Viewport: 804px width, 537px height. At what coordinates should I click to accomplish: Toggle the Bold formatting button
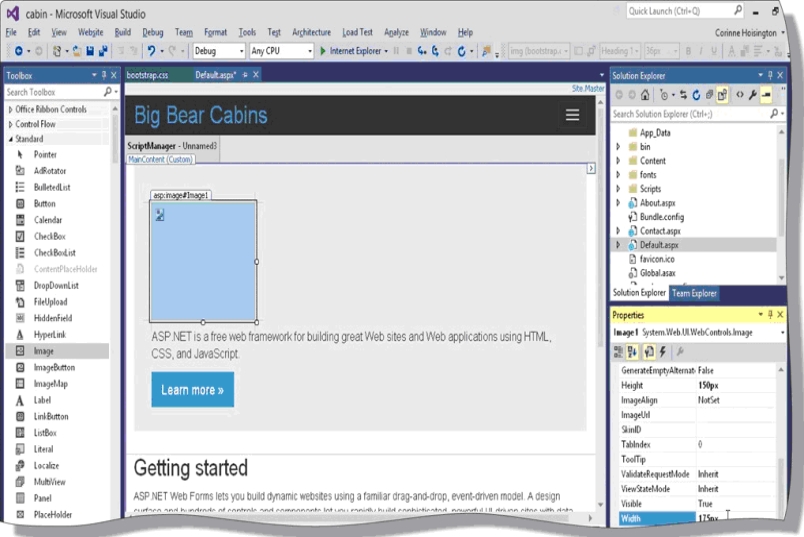[688, 51]
